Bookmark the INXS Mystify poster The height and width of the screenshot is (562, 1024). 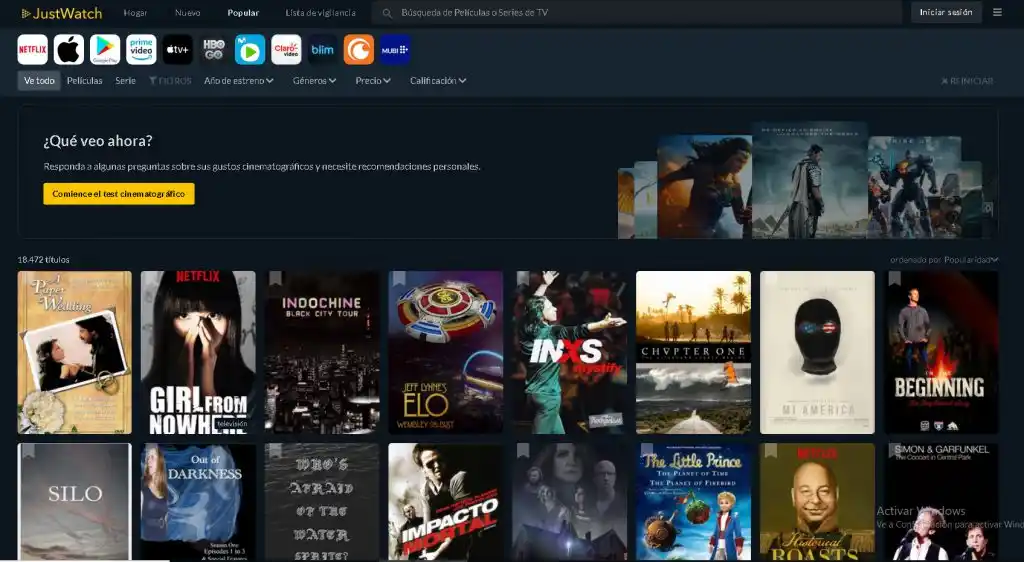tap(523, 279)
